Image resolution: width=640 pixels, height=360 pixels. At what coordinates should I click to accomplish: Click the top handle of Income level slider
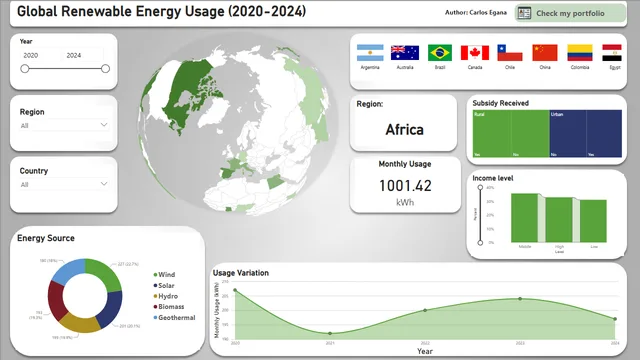click(480, 188)
